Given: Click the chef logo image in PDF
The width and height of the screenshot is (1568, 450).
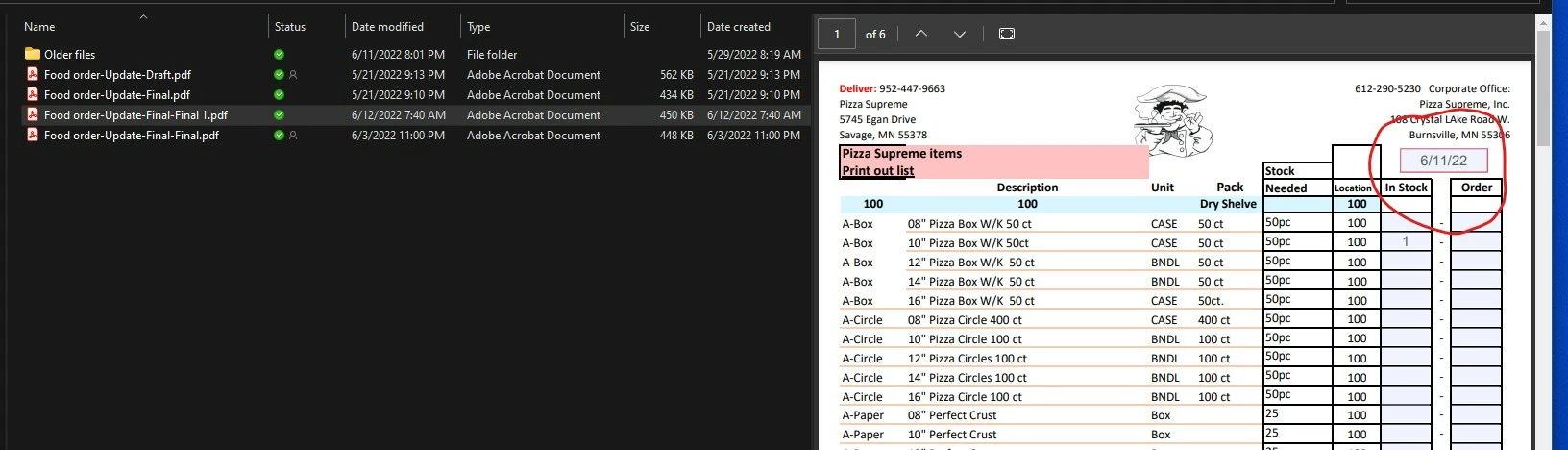Looking at the screenshot, I should pos(1173,122).
